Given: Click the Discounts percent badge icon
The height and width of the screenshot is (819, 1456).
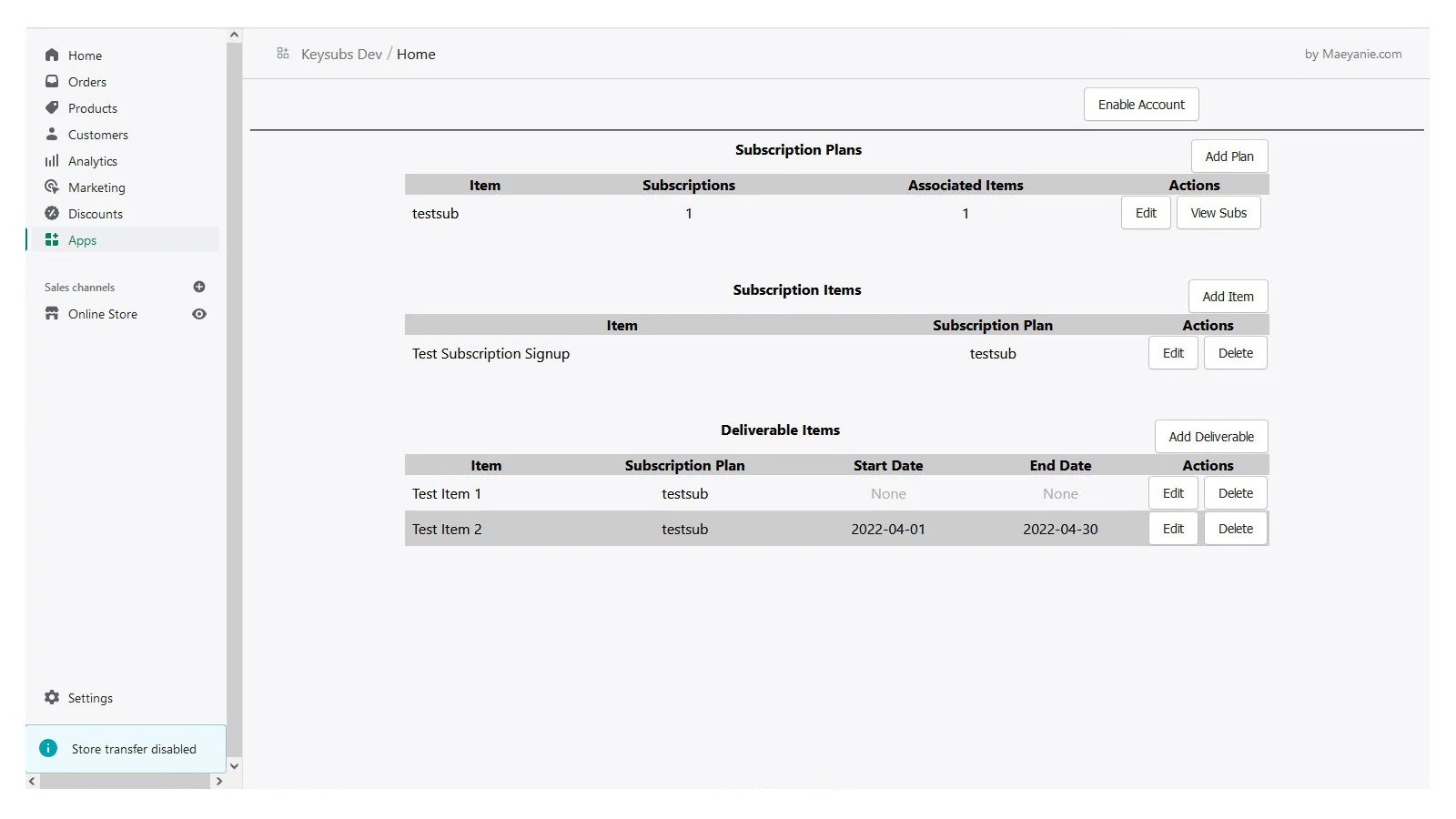Looking at the screenshot, I should coord(52,213).
